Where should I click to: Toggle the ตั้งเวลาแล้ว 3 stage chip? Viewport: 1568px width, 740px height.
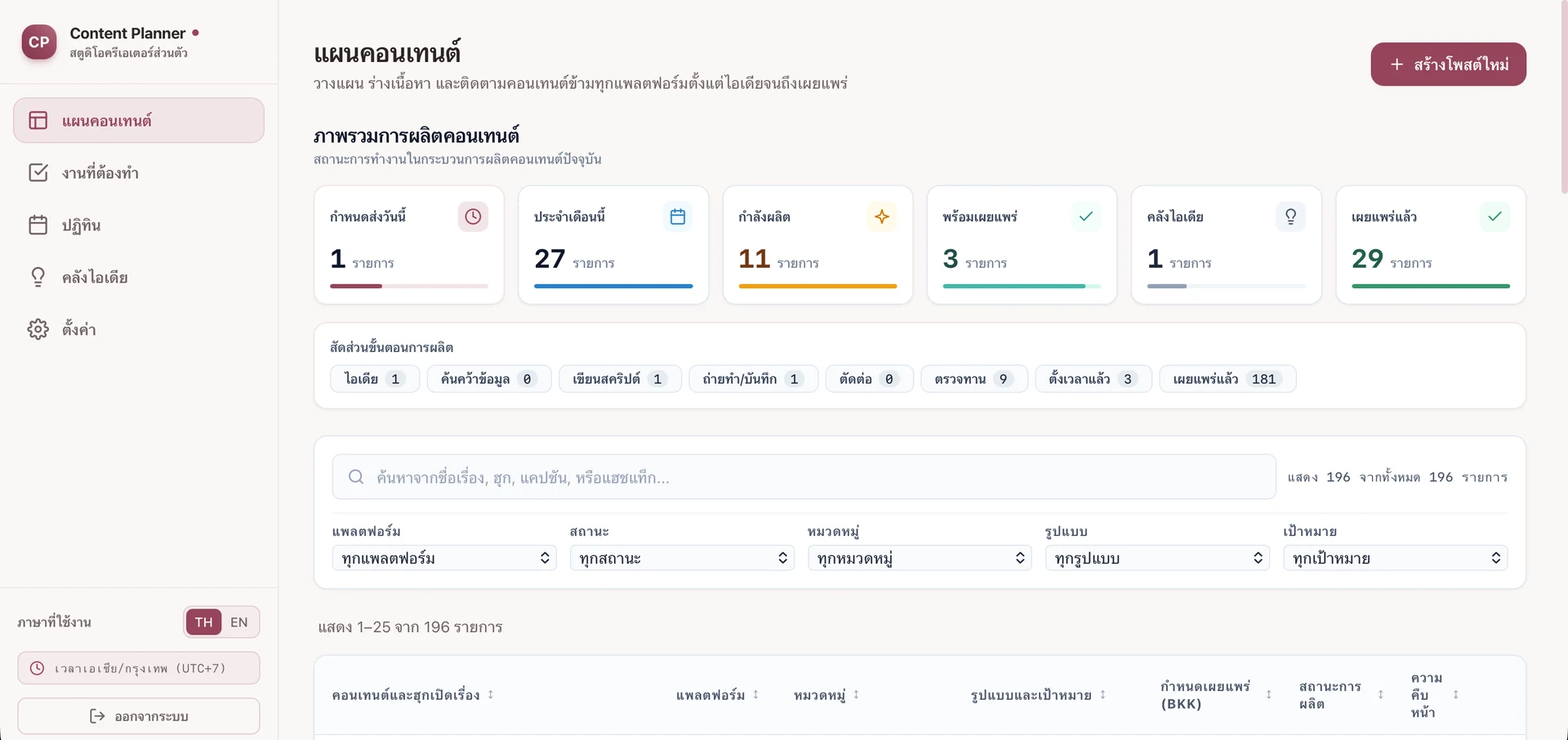click(x=1094, y=379)
